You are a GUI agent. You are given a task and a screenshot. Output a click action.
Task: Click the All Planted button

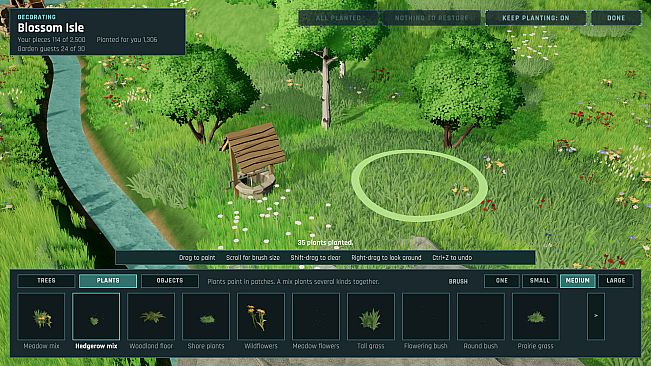point(338,18)
